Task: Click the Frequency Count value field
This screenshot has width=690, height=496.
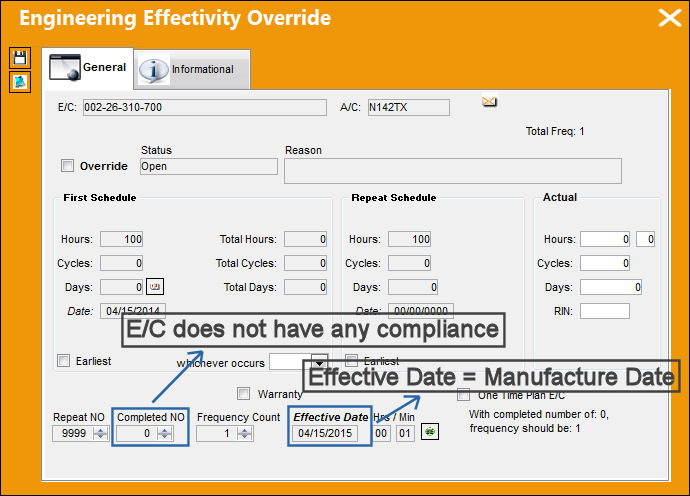Action: click(217, 433)
